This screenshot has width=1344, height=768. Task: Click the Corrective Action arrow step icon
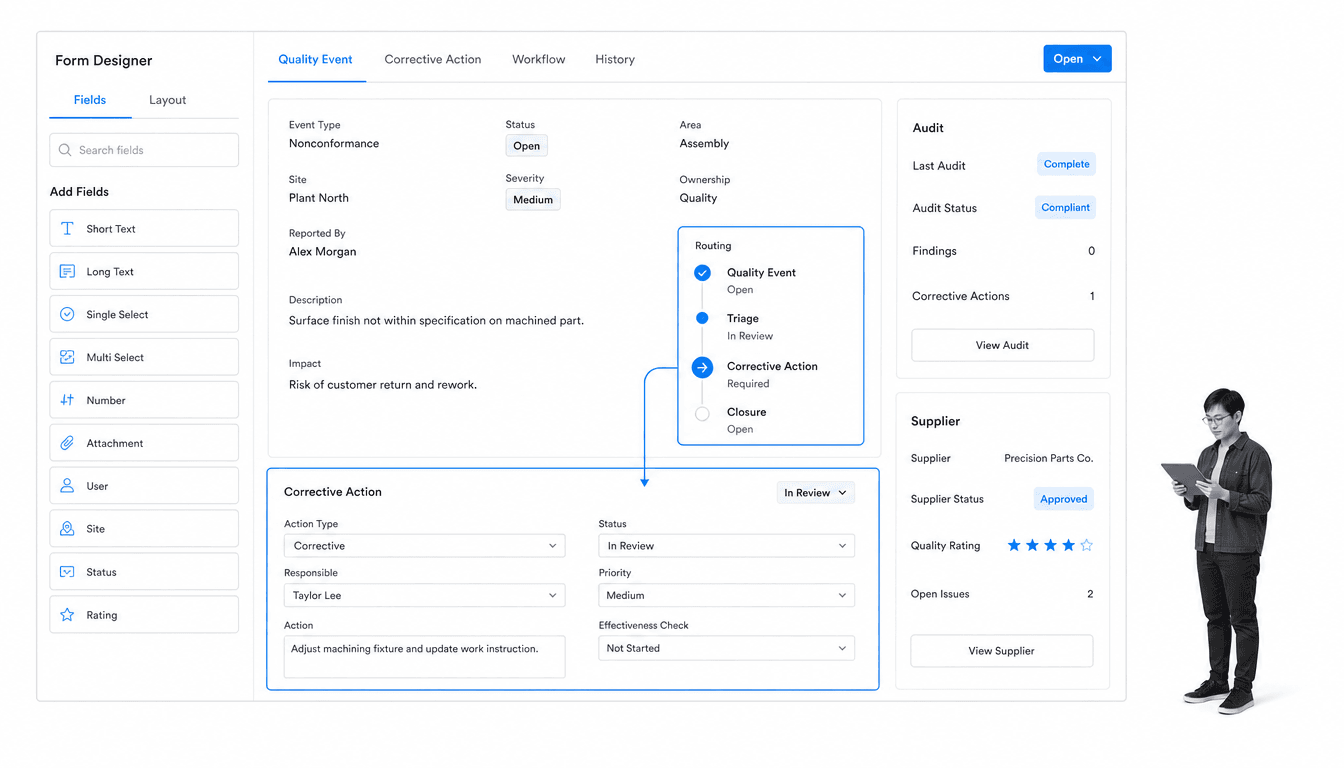[702, 367]
